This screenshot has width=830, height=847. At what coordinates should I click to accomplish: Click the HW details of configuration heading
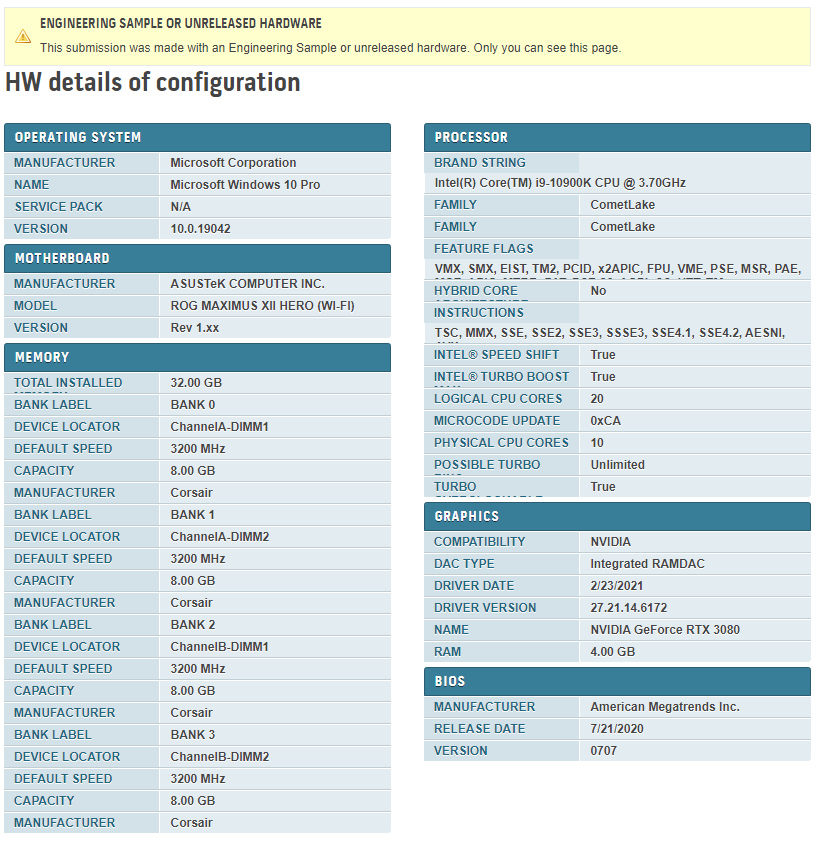coord(153,82)
